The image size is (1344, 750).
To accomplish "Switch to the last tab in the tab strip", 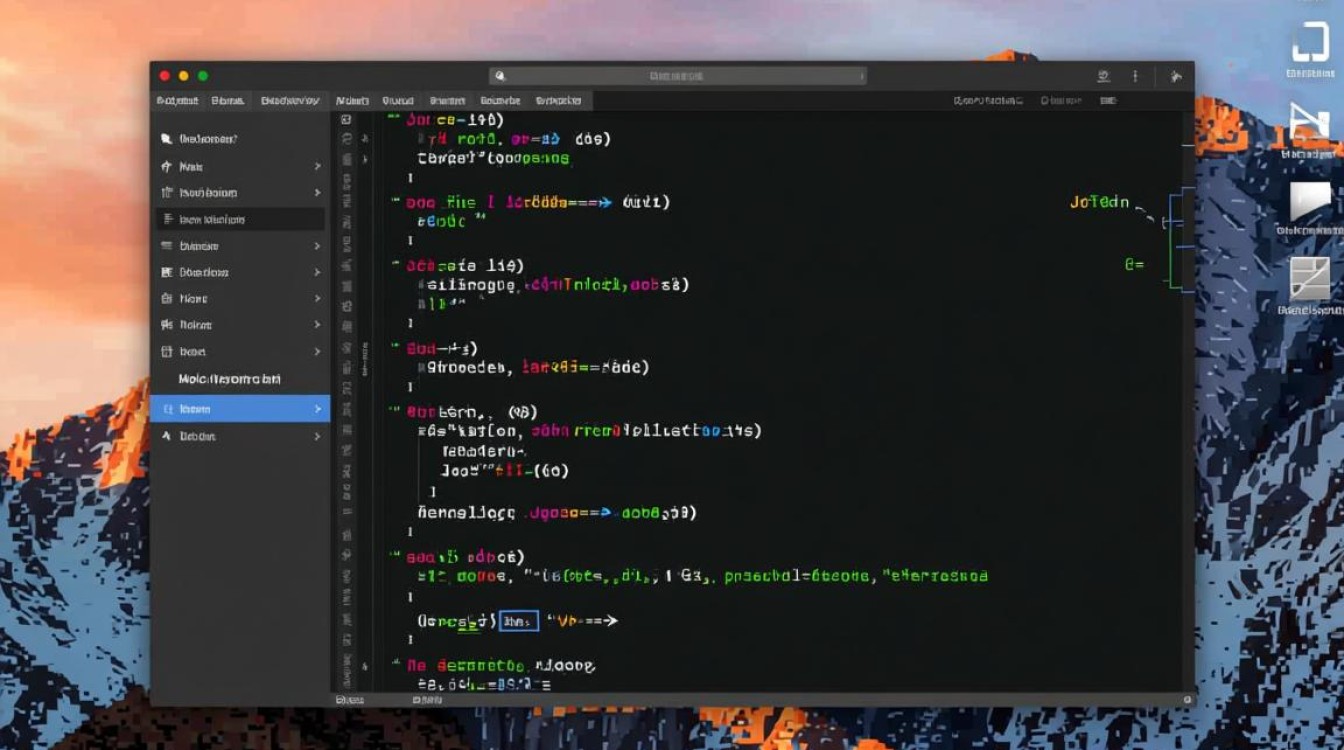I will click(558, 101).
